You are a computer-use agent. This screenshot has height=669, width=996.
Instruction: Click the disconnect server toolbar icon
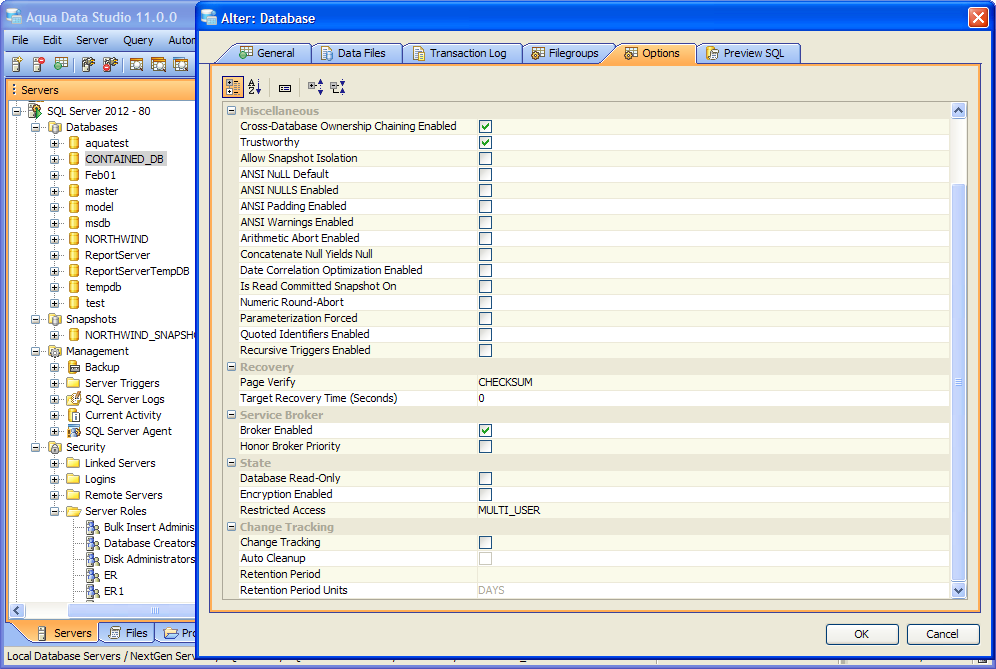[x=111, y=64]
